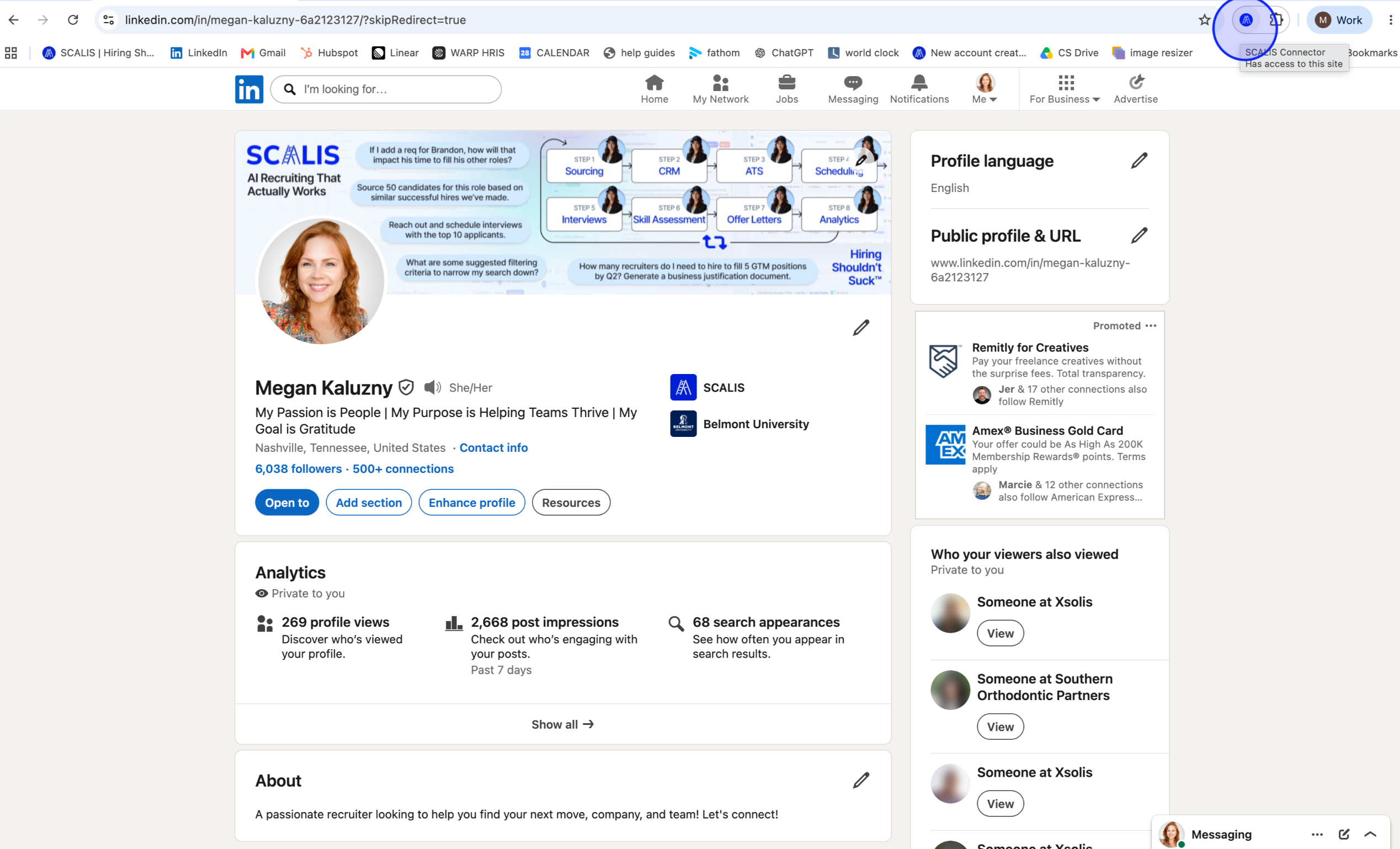This screenshot has height=849, width=1400.
Task: Open the Linear bookmark
Action: click(396, 53)
